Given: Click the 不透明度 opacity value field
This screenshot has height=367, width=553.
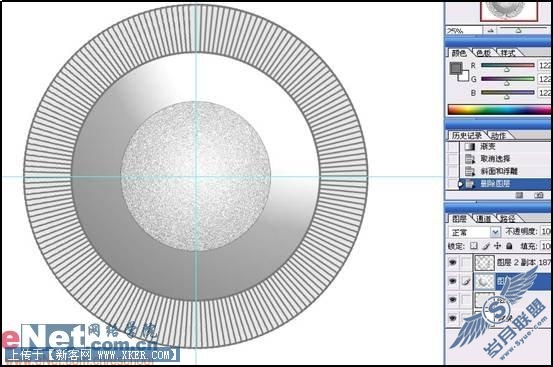Looking at the screenshot, I should point(546,232).
